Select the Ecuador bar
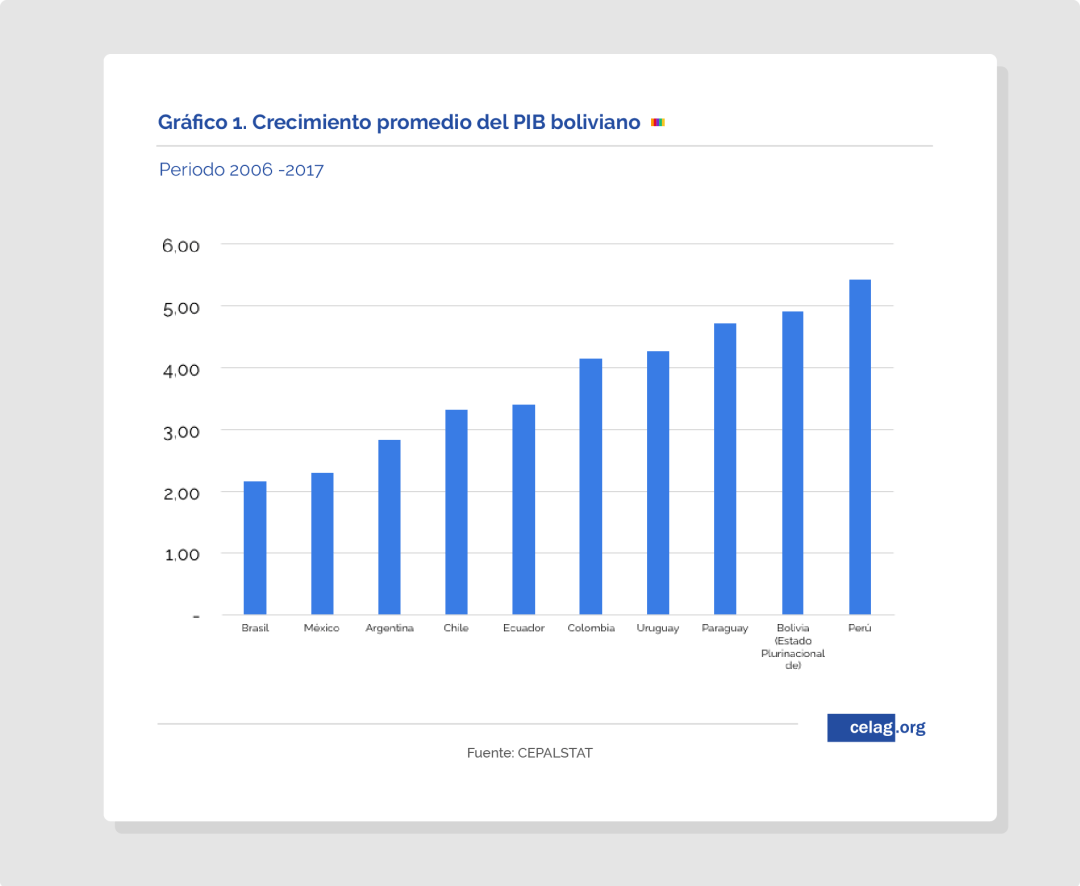1080x886 pixels. pos(524,510)
